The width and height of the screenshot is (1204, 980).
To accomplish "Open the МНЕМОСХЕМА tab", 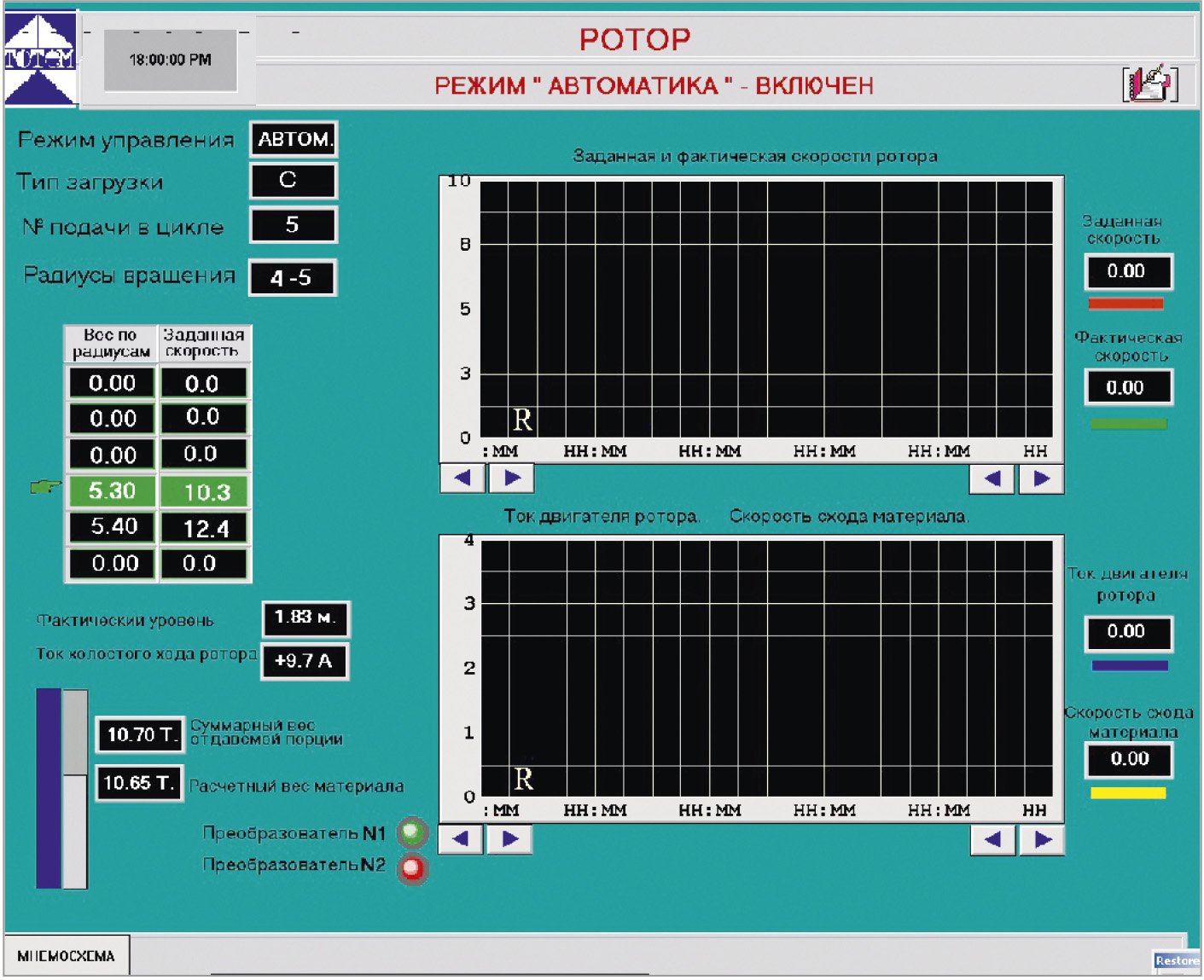I will point(67,956).
